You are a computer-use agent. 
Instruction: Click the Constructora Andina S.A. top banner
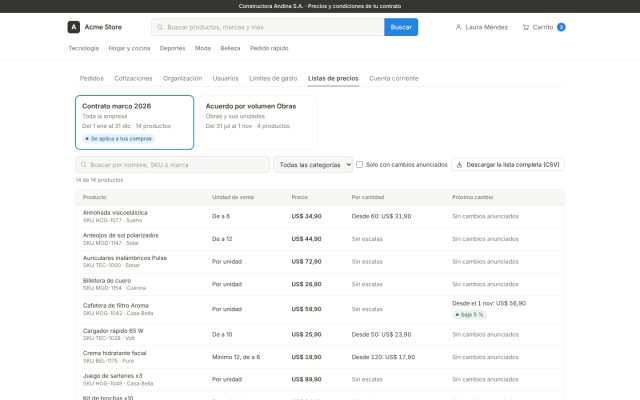pos(320,6)
